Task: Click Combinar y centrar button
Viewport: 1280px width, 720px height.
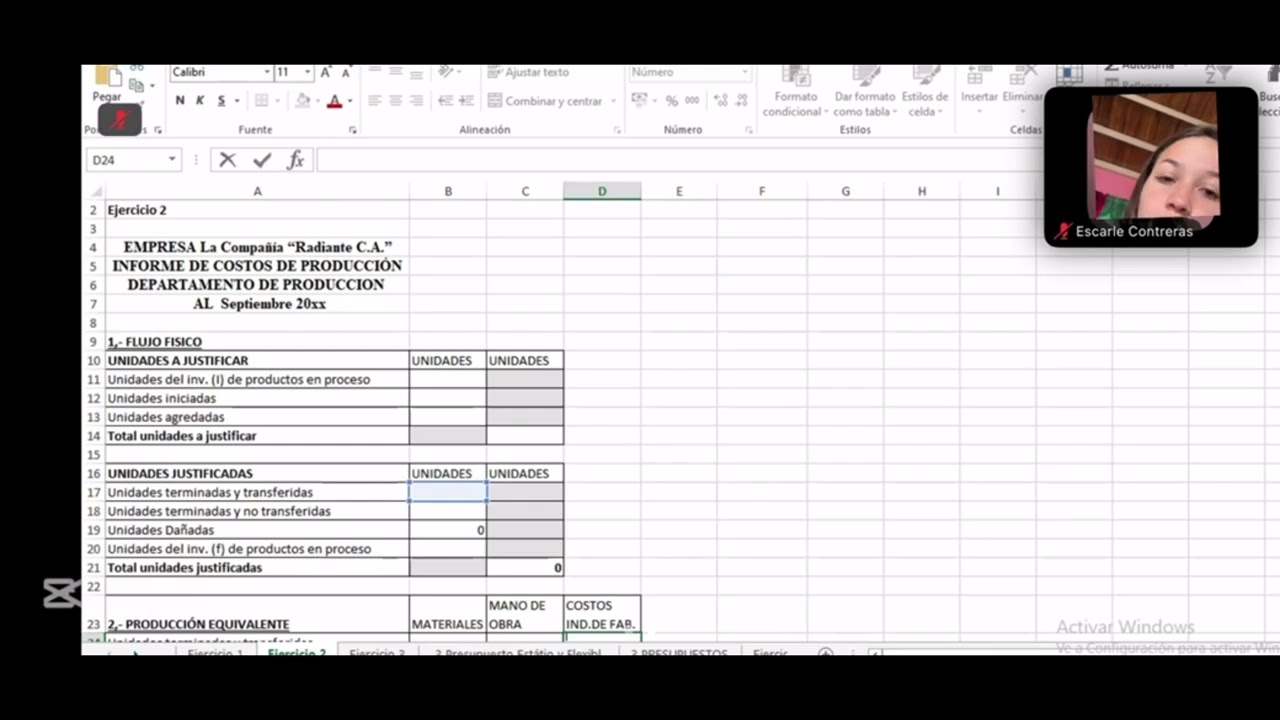Action: click(545, 101)
